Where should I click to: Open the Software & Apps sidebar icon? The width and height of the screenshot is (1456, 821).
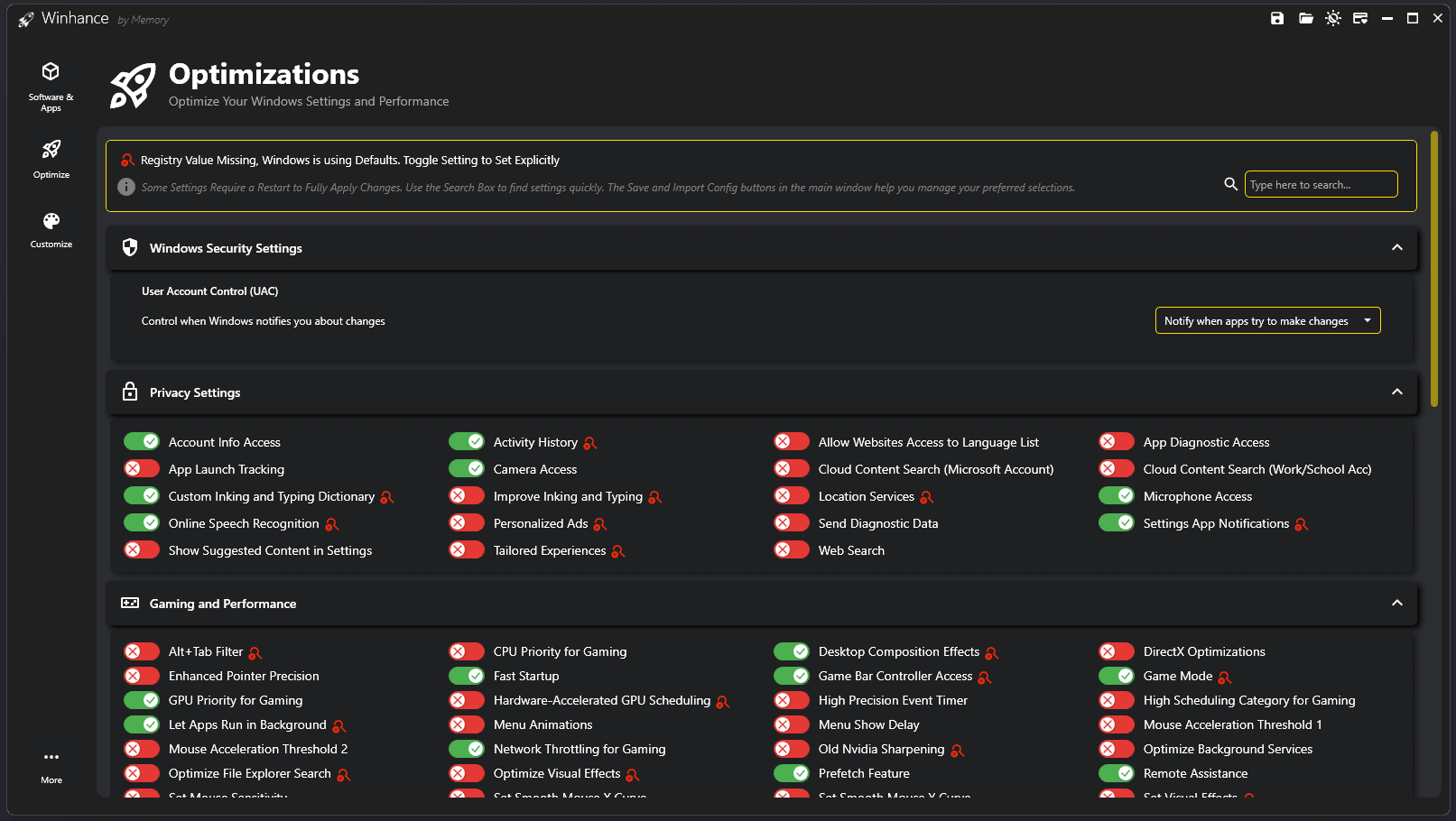[51, 86]
